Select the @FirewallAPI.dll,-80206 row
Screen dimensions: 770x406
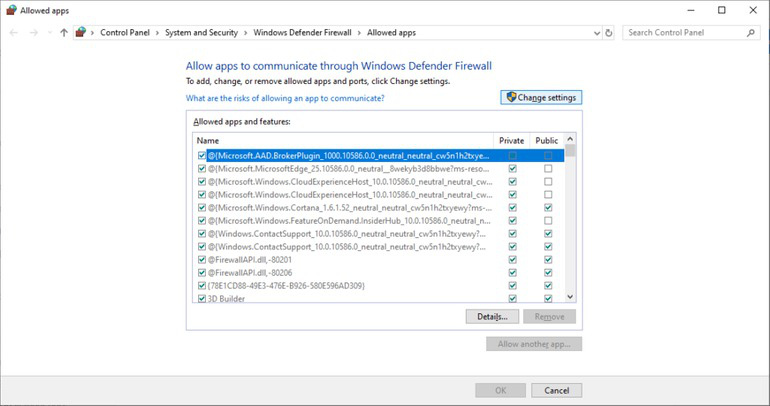pos(379,272)
